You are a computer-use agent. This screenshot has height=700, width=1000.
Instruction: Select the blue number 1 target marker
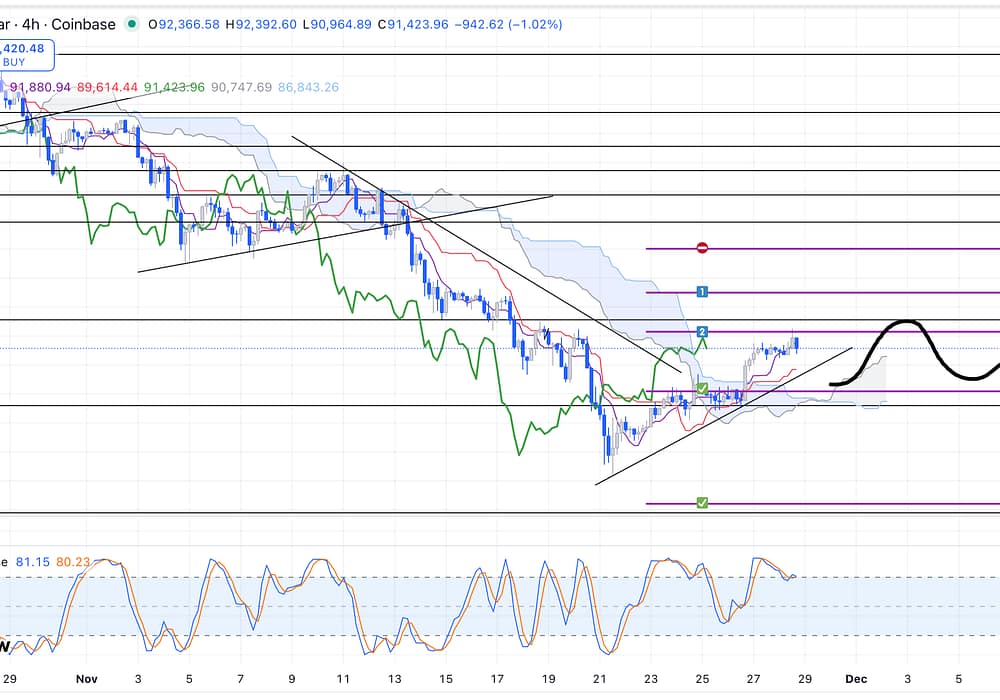point(702,292)
